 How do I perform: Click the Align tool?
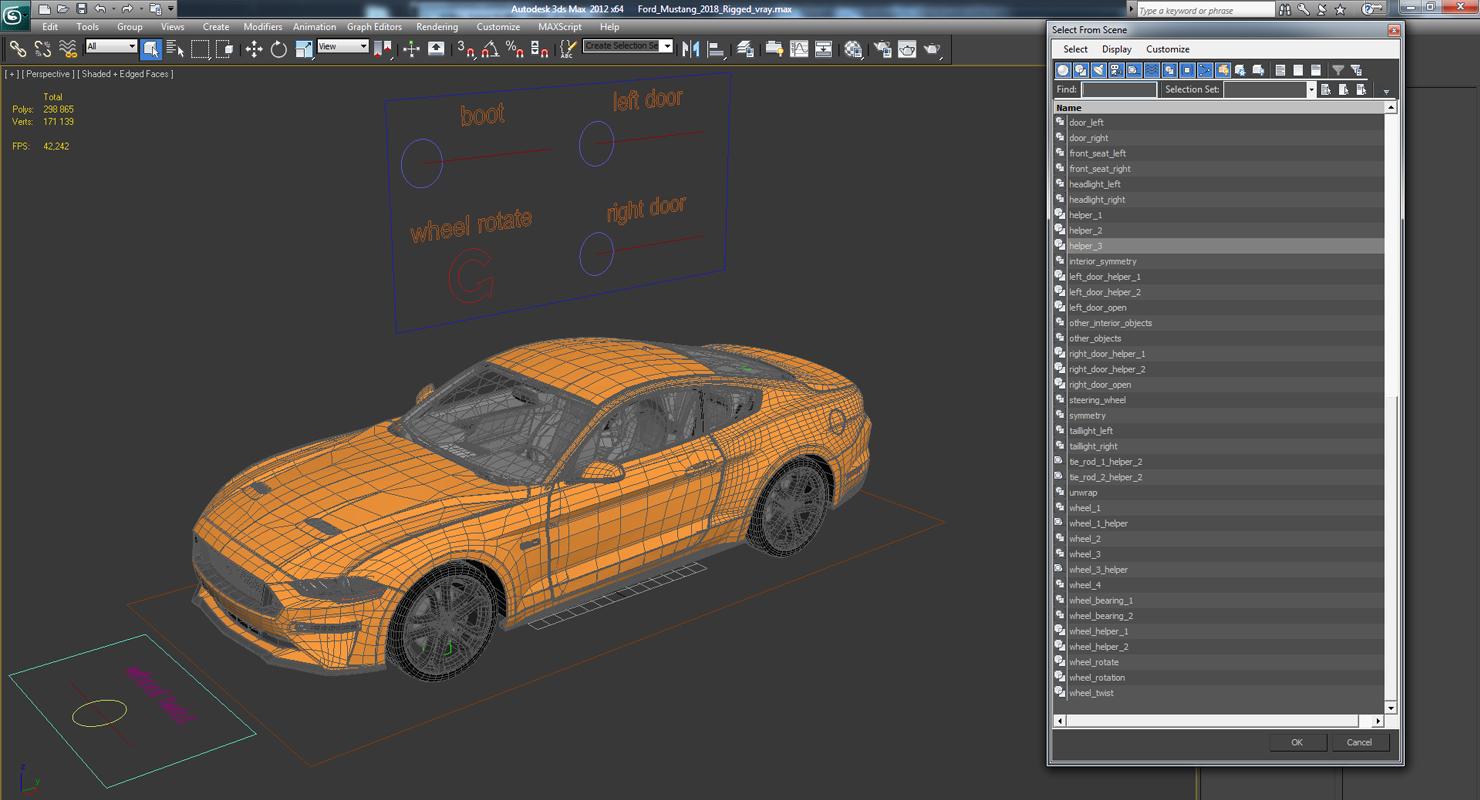pos(716,49)
